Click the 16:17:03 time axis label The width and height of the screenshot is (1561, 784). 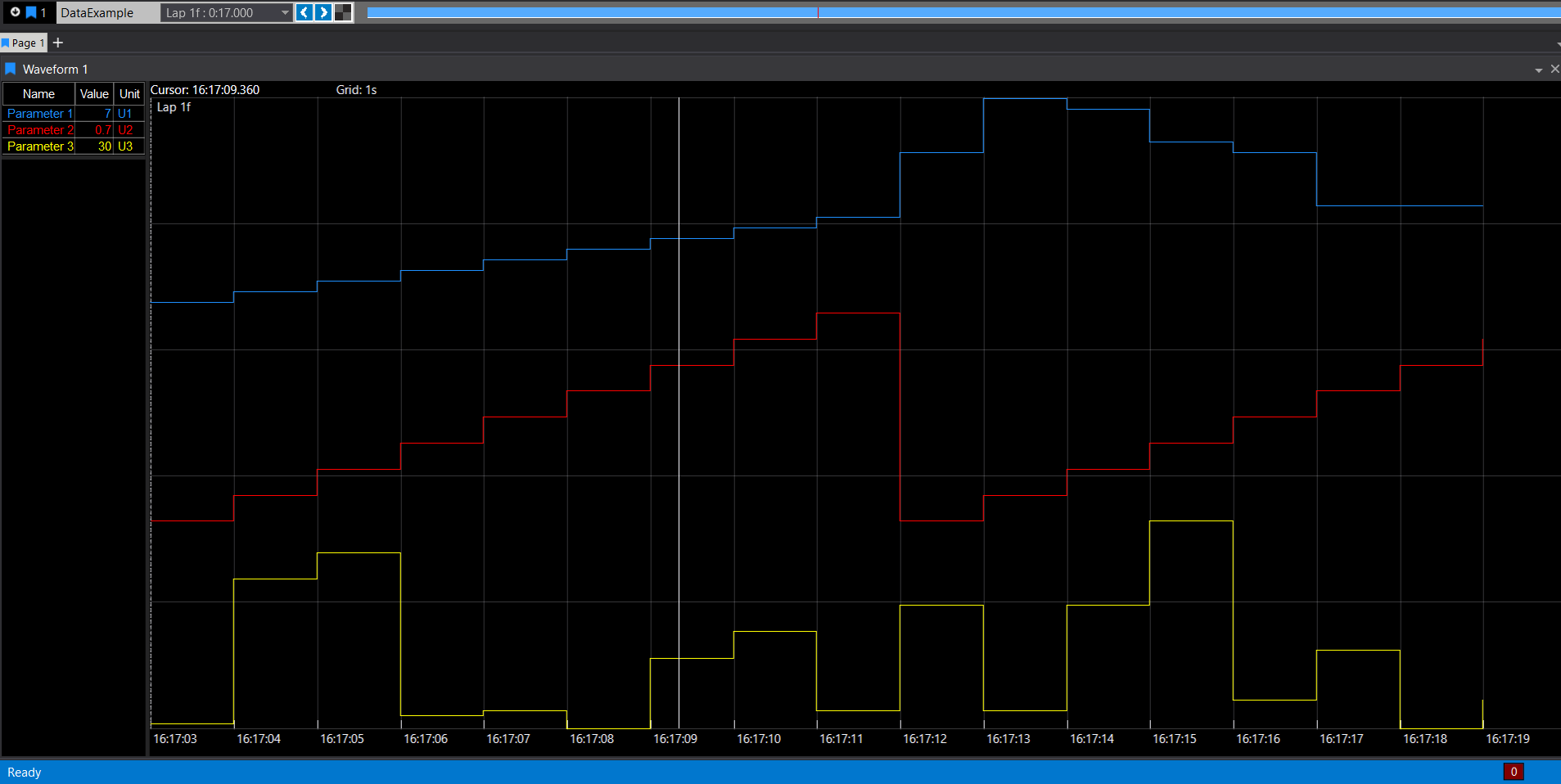[175, 739]
